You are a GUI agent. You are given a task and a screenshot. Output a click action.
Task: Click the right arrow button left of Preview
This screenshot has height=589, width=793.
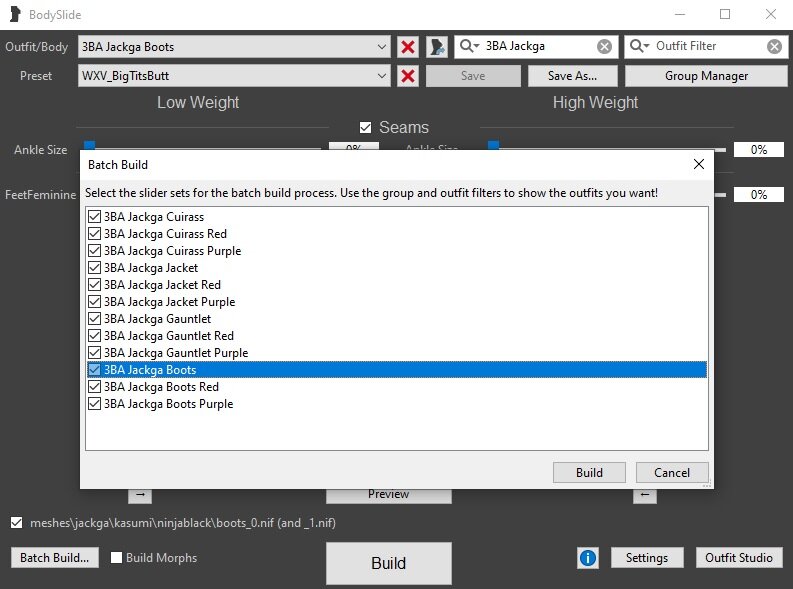point(140,494)
